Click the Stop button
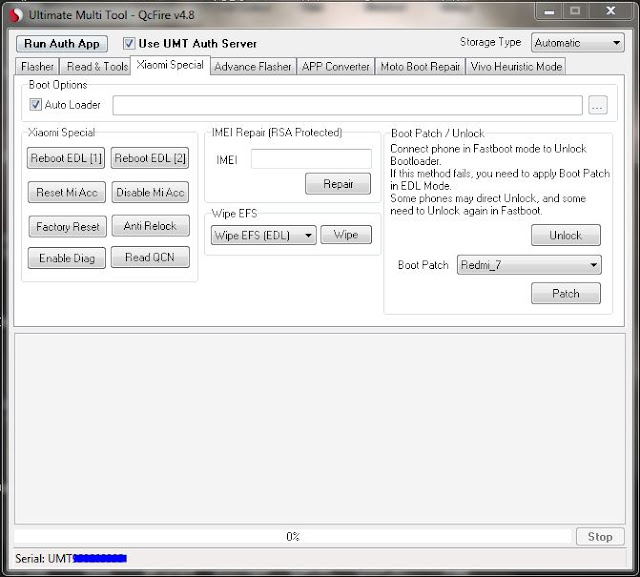 point(600,536)
